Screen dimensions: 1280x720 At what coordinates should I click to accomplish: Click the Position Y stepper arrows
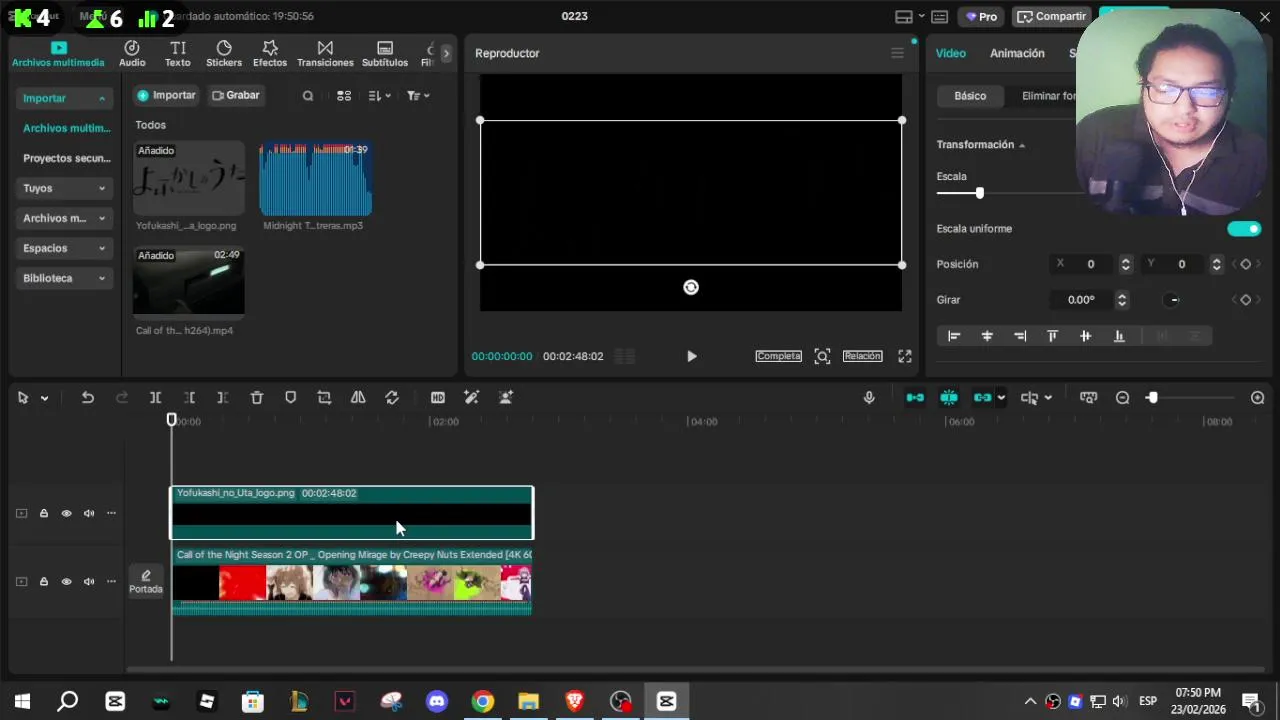click(1216, 264)
